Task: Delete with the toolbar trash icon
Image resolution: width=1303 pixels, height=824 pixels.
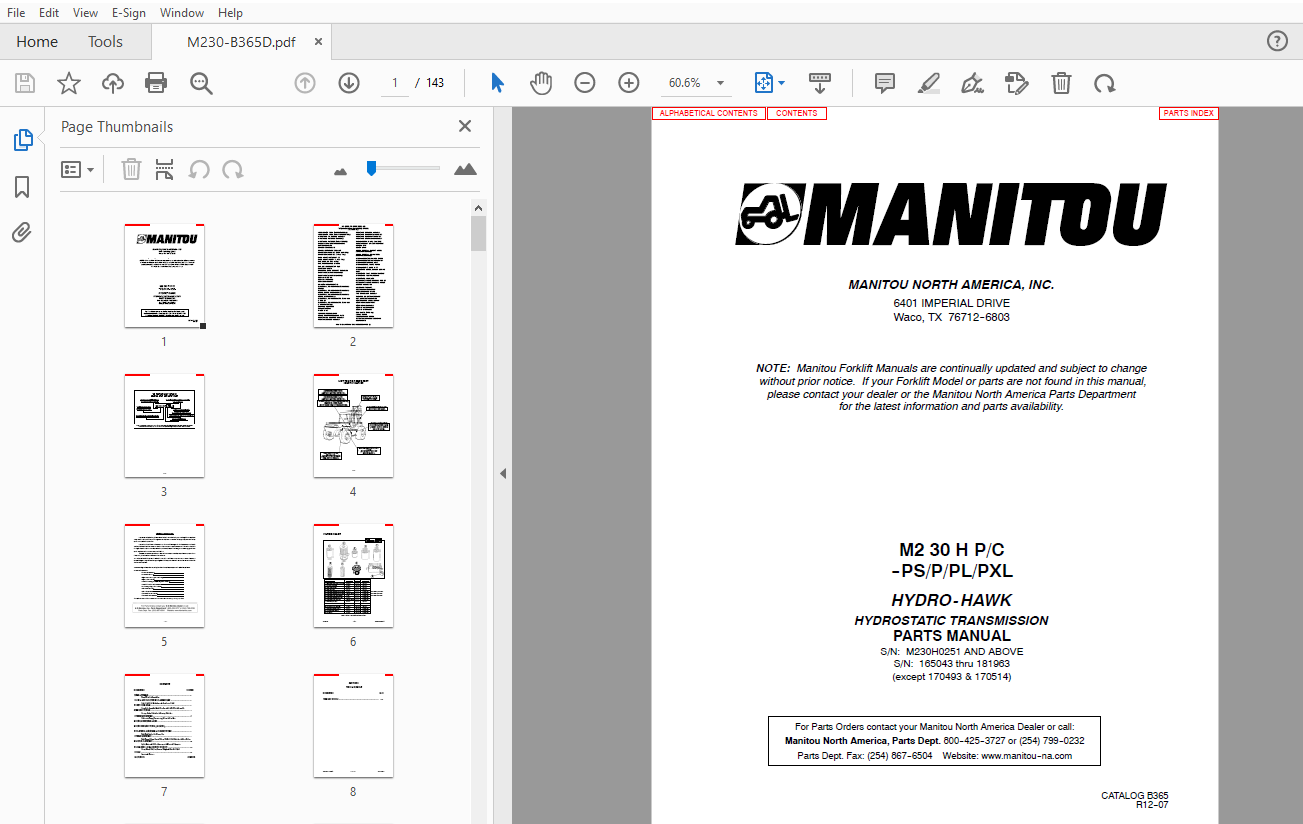Action: [x=1061, y=83]
